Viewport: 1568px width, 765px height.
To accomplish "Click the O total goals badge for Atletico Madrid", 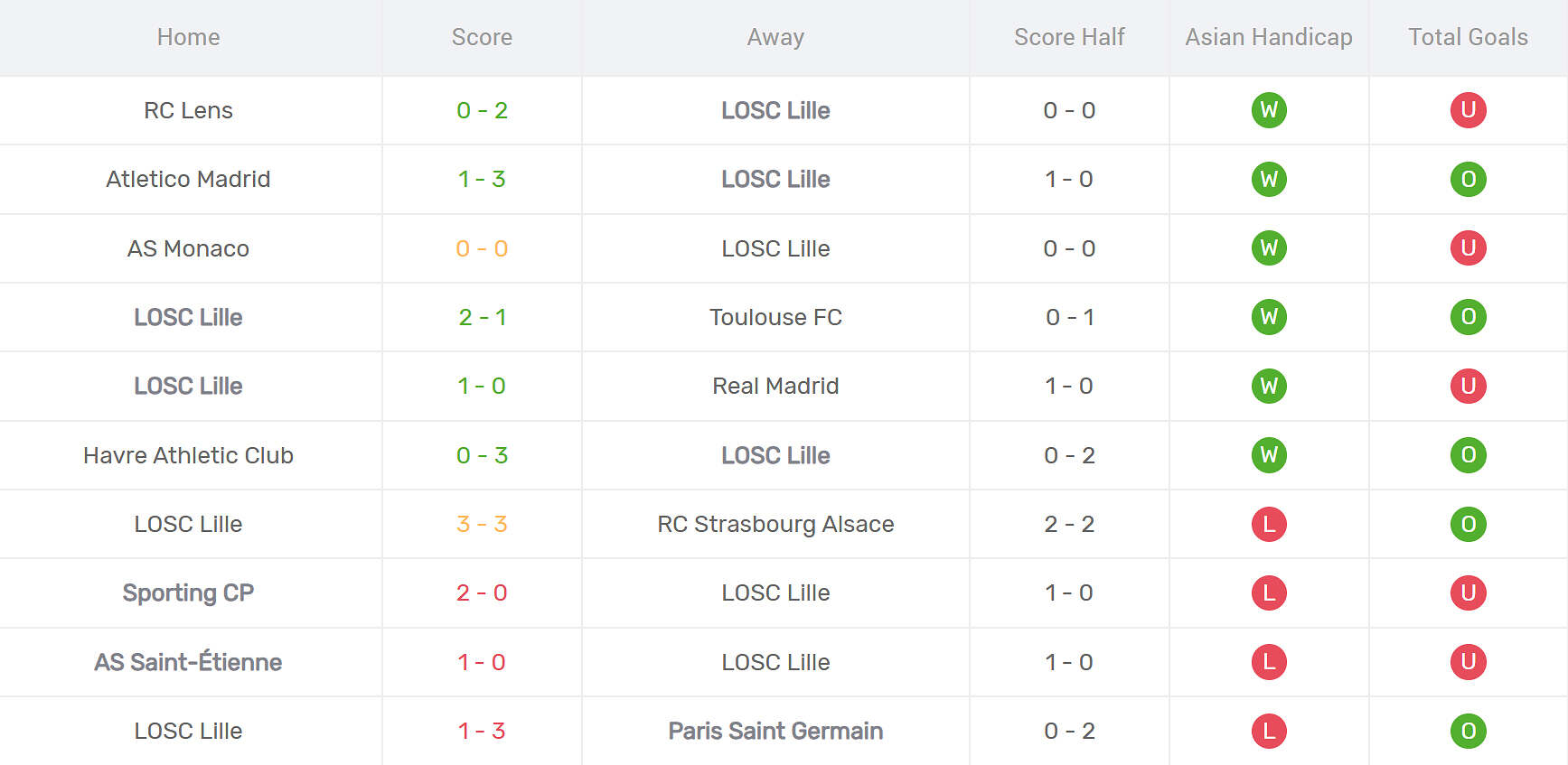I will (1468, 179).
